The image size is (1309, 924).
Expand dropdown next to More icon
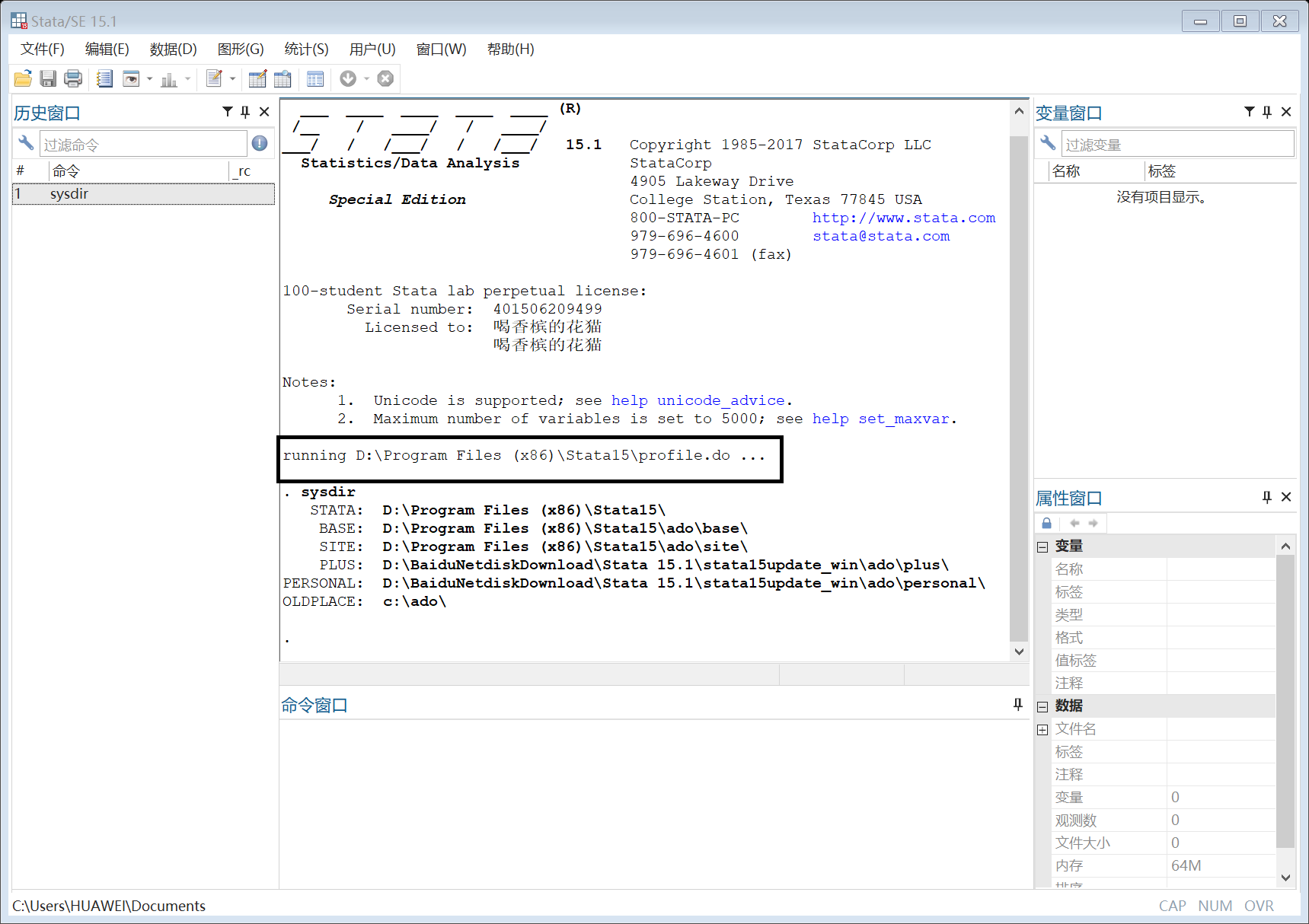point(366,78)
